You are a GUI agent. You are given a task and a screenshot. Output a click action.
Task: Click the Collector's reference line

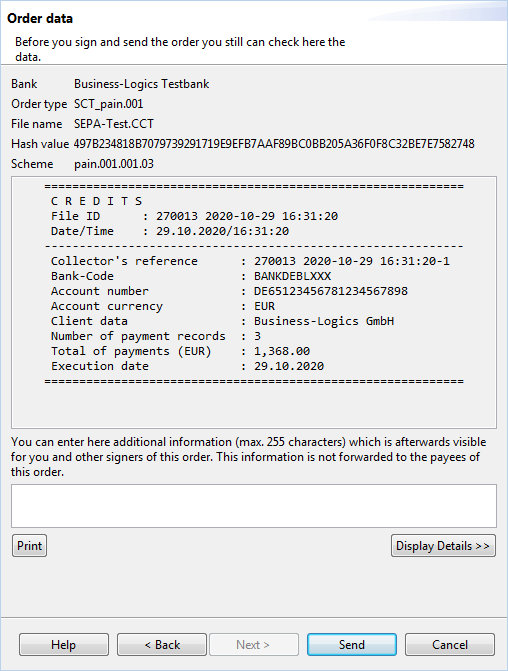pyautogui.click(x=250, y=261)
